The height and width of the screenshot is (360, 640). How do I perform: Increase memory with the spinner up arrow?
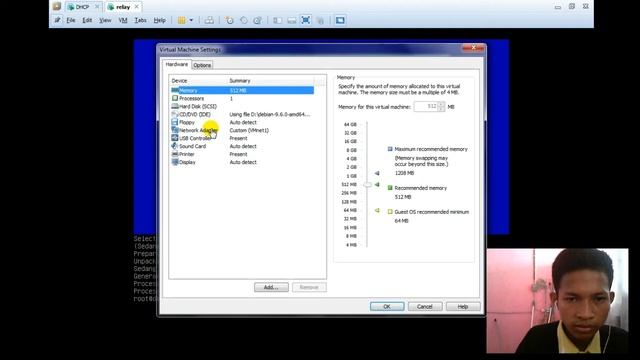[x=441, y=104]
